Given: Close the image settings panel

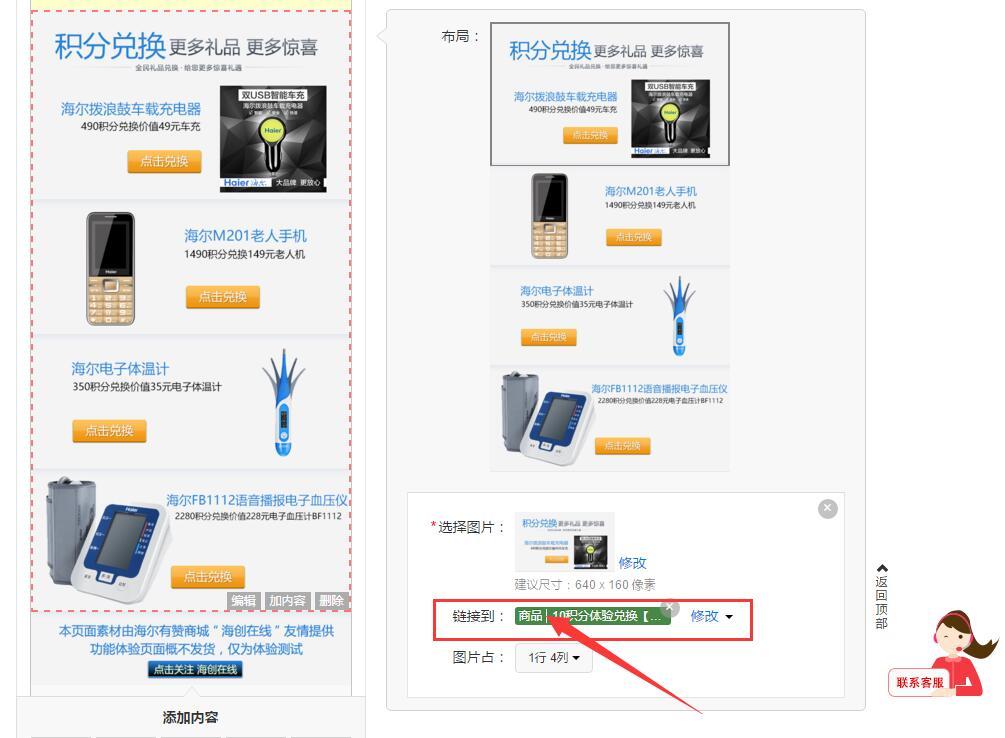Looking at the screenshot, I should [827, 508].
